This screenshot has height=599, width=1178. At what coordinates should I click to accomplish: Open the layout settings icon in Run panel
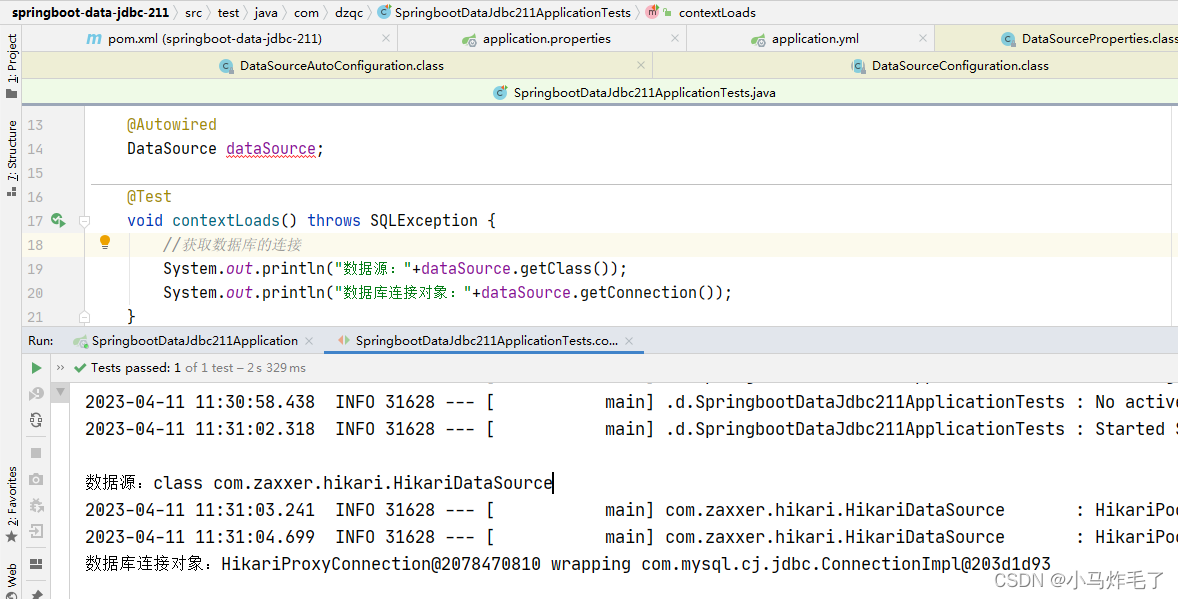tap(36, 564)
